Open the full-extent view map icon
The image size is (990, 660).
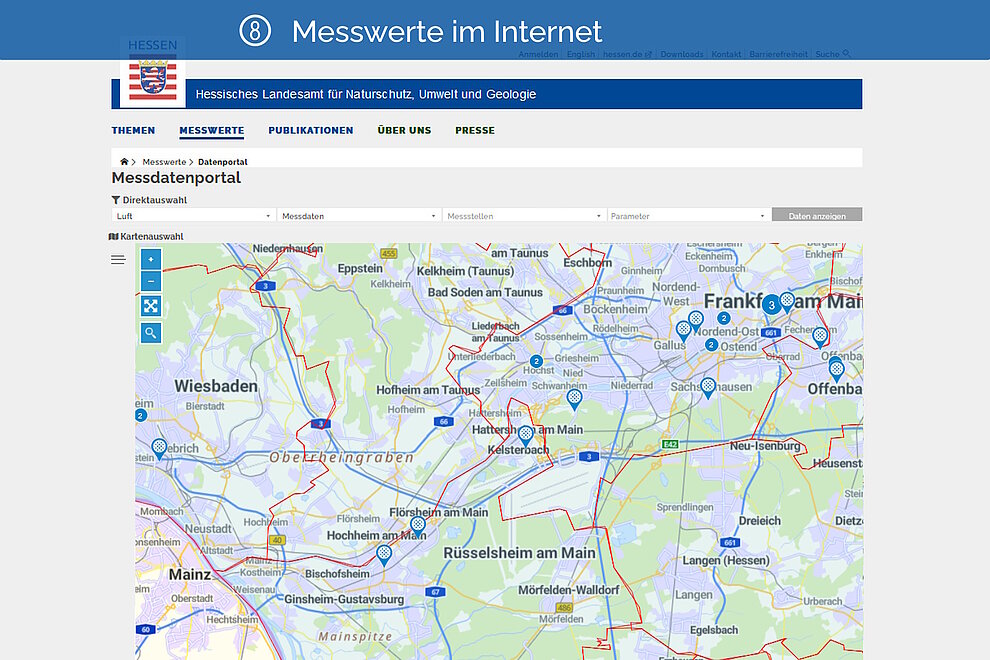(x=150, y=306)
